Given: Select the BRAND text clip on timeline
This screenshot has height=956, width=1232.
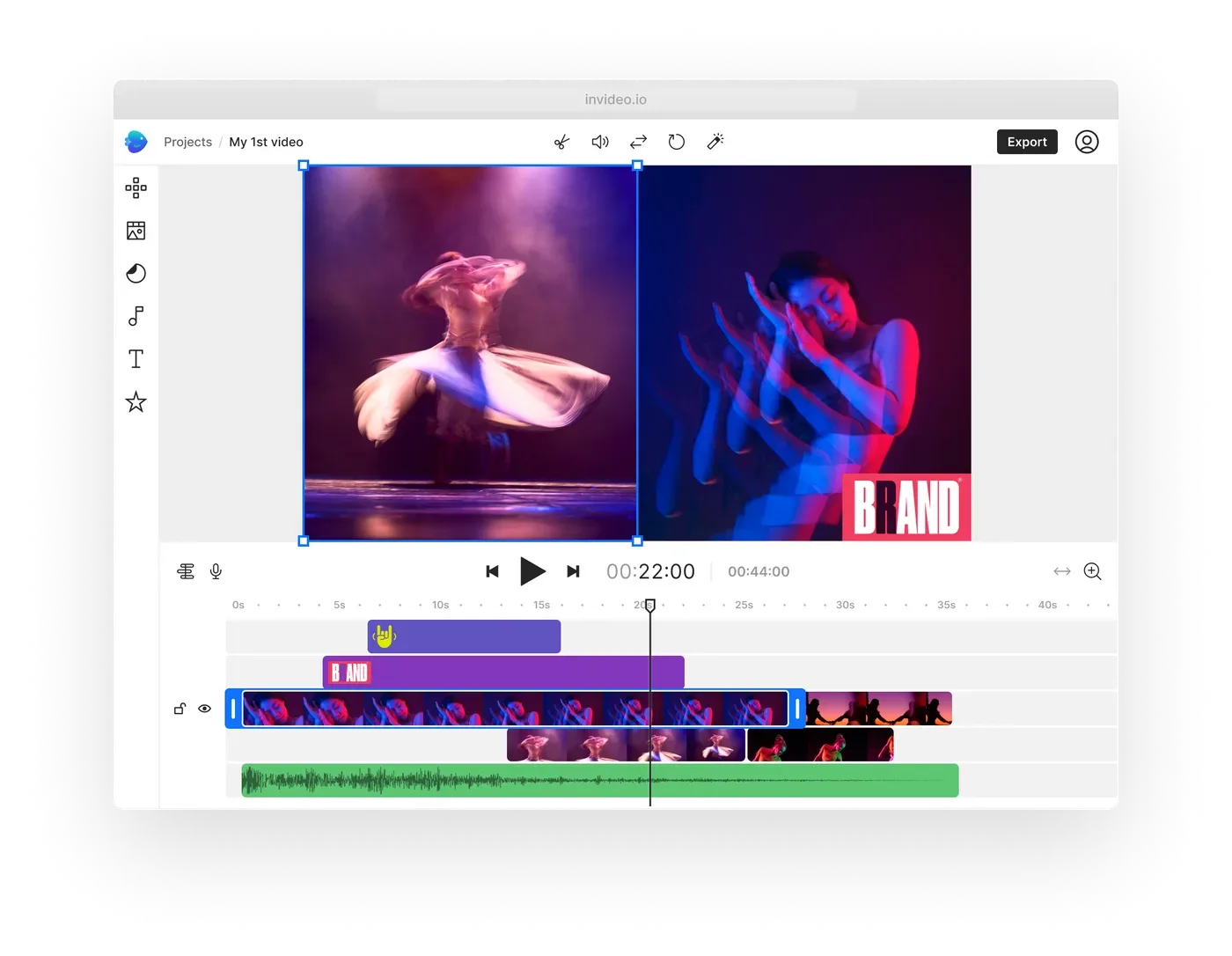Looking at the screenshot, I should pyautogui.click(x=503, y=673).
